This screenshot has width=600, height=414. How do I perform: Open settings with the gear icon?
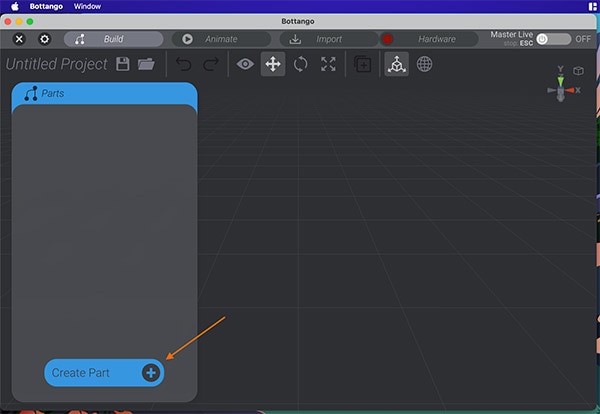tap(44, 39)
